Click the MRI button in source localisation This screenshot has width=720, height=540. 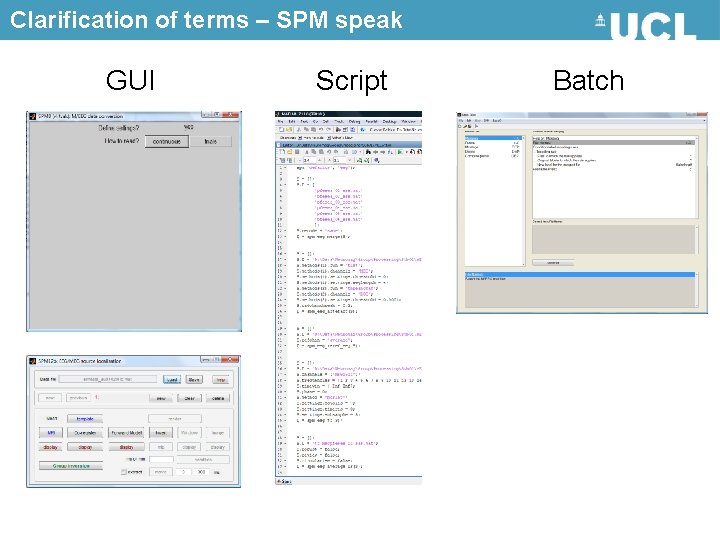point(51,433)
